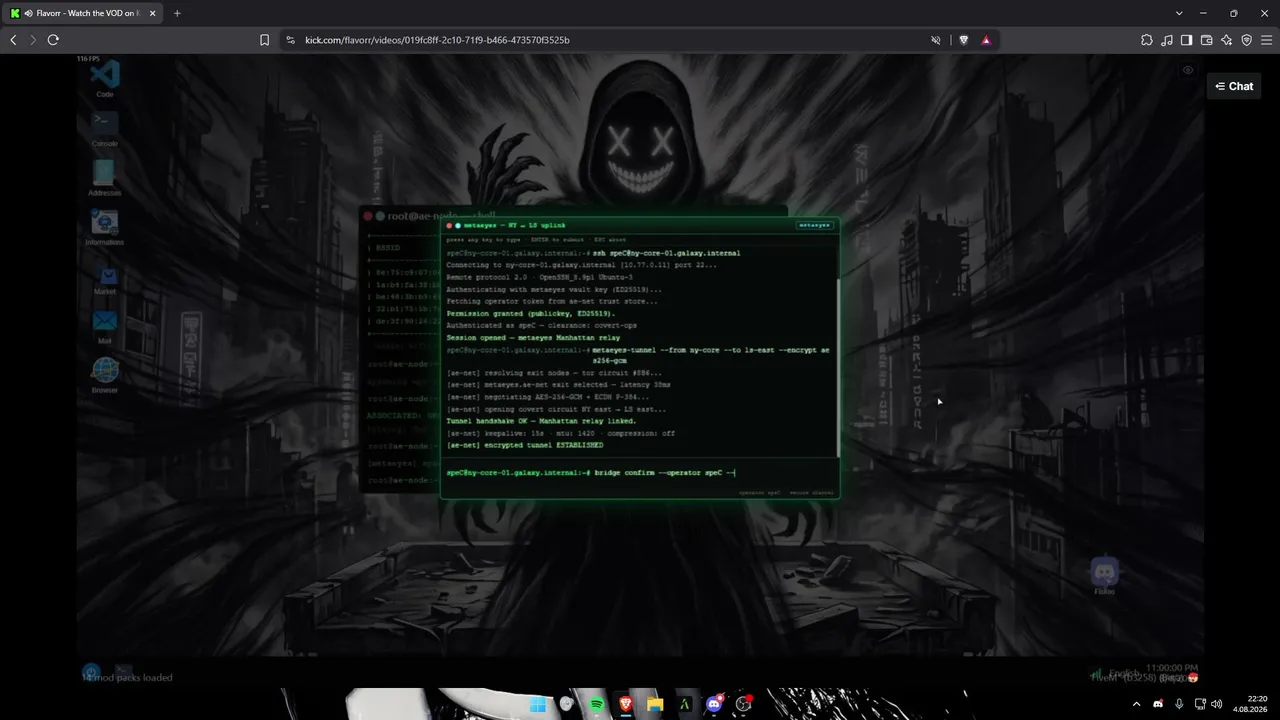
Task: Click the metaeyes badge in the terminal title bar
Action: coord(814,225)
